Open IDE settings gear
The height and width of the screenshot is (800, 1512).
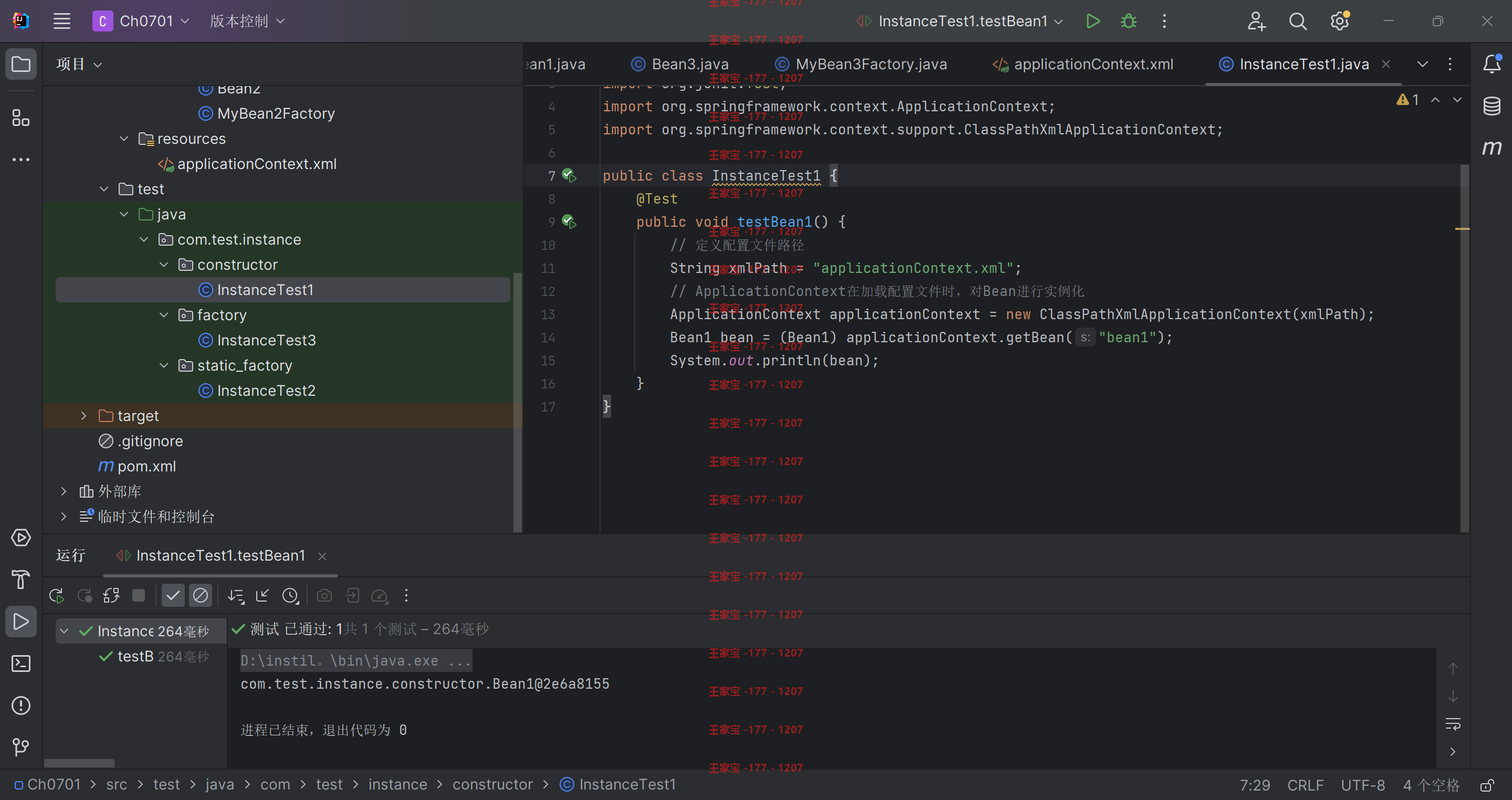click(x=1339, y=21)
